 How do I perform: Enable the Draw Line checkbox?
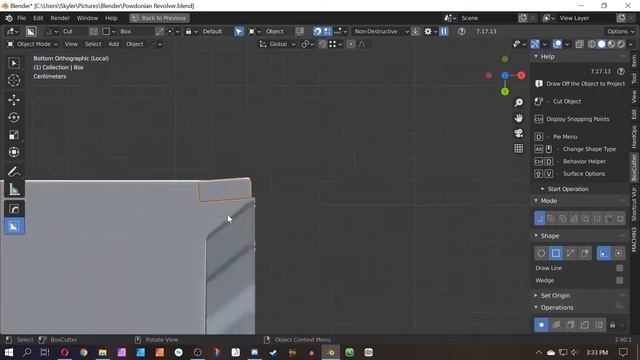click(x=620, y=268)
